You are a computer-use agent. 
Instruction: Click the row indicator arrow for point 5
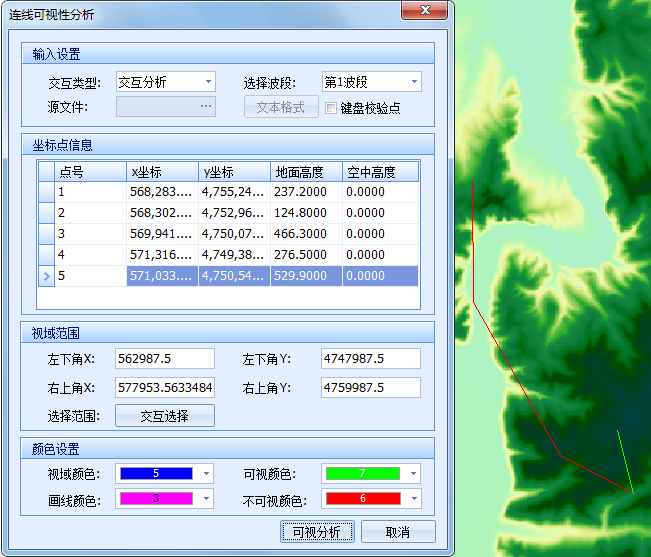[45, 276]
